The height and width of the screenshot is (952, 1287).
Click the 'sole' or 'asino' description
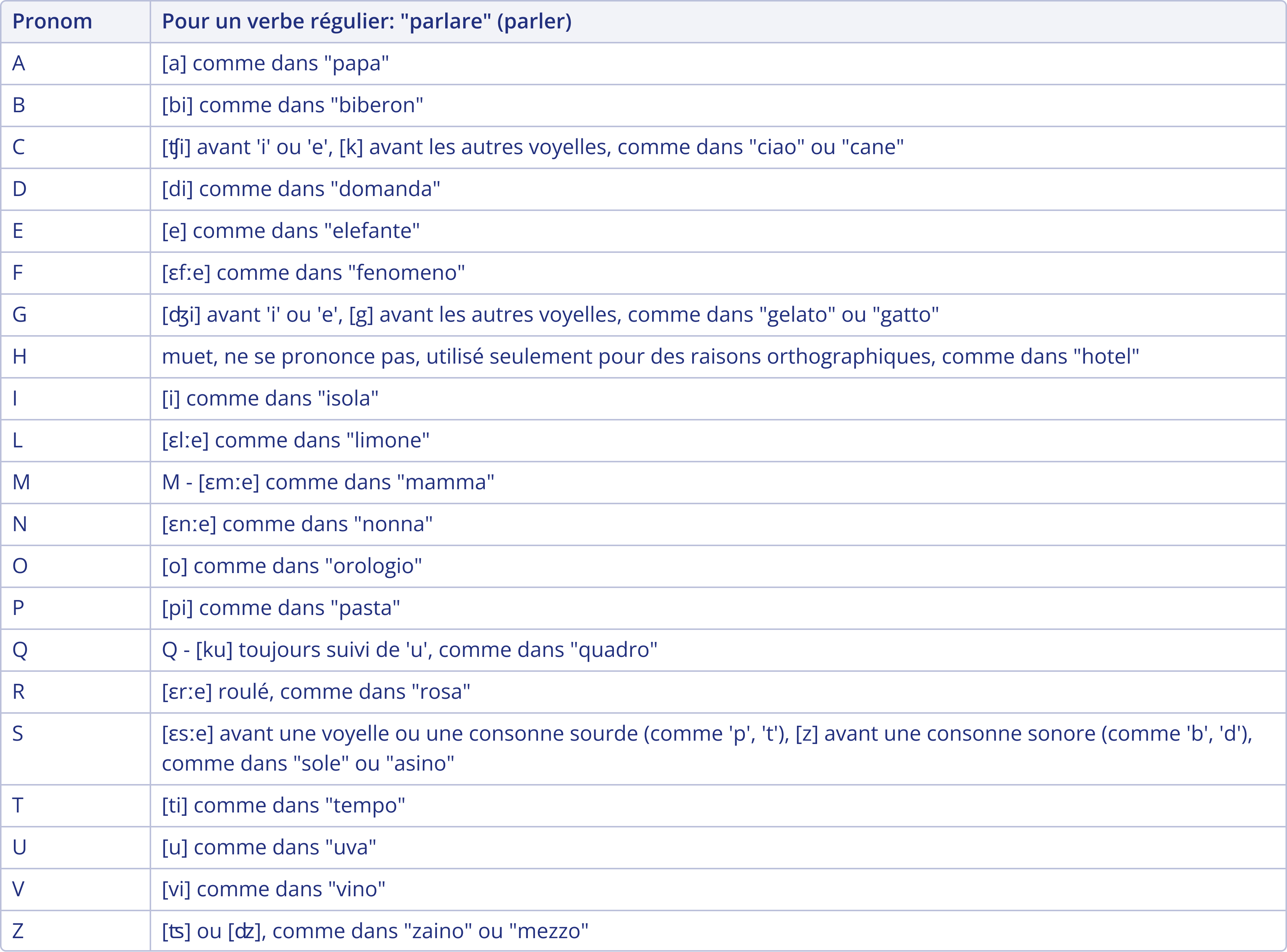coord(707,748)
